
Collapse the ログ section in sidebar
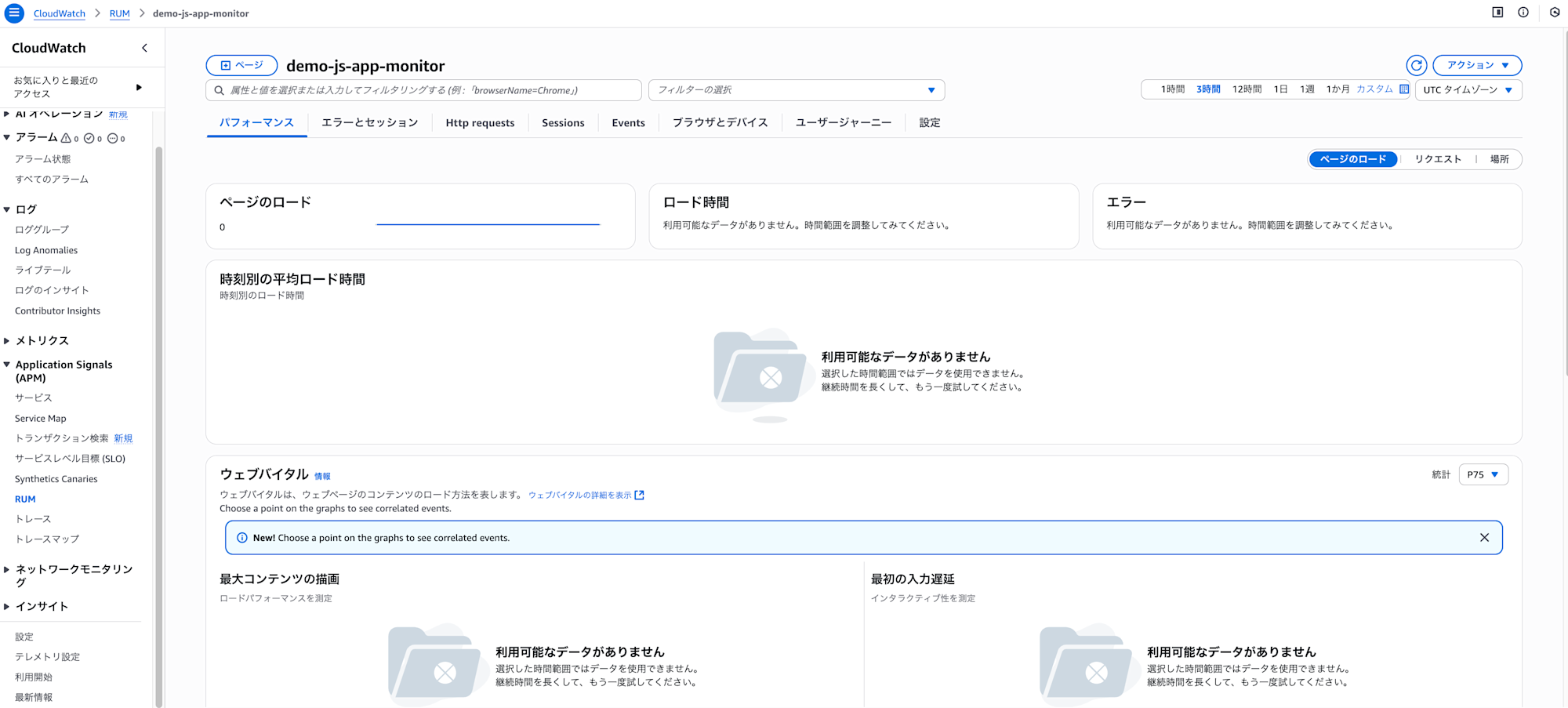pos(7,209)
